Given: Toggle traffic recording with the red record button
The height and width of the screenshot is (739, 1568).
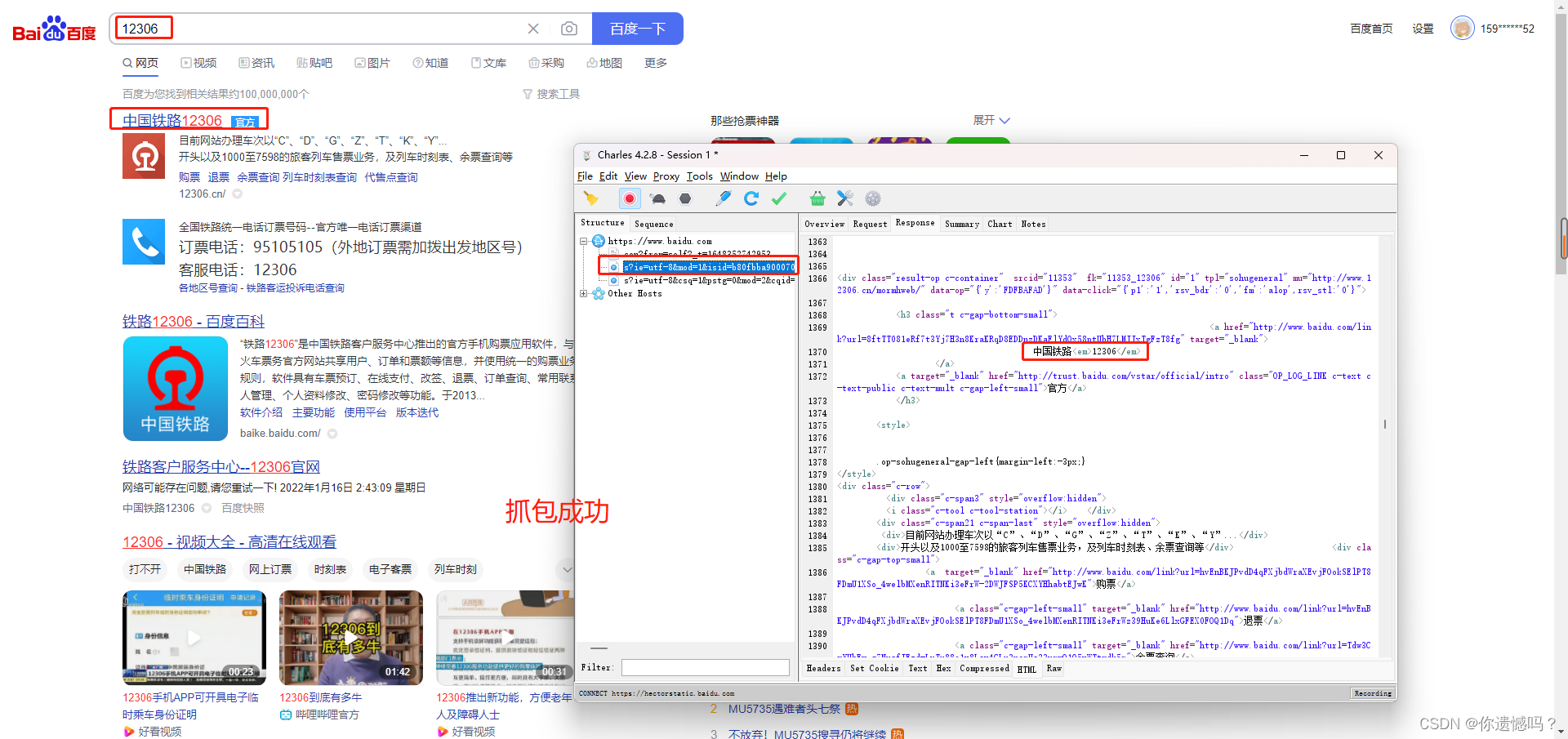Looking at the screenshot, I should tap(629, 198).
